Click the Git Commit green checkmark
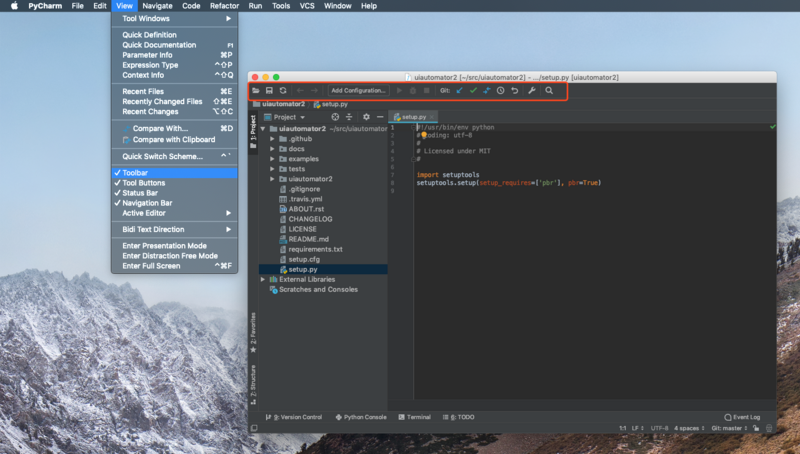Screen dimensions: 800x454 473,90
